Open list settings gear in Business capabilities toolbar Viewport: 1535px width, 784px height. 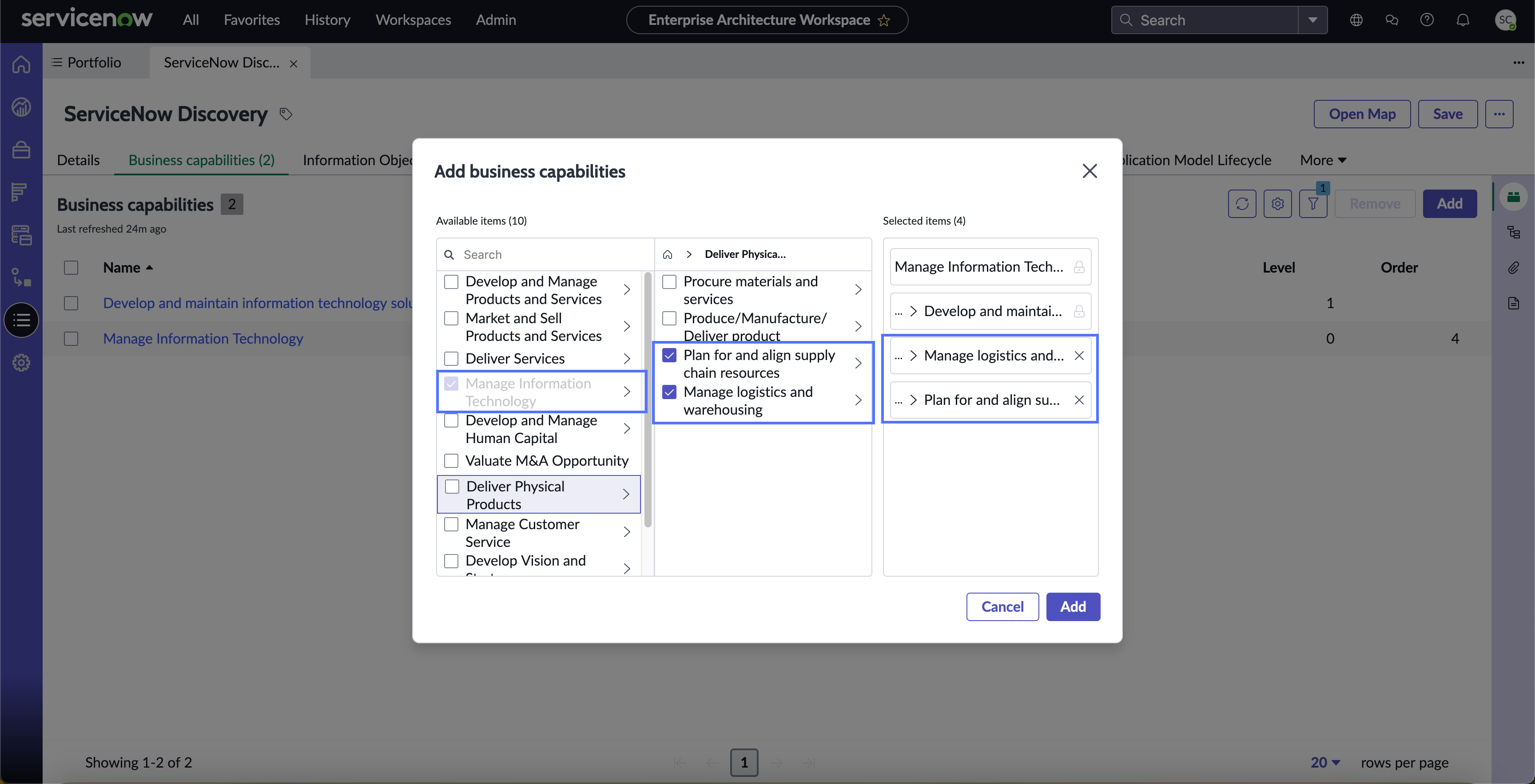coord(1277,204)
